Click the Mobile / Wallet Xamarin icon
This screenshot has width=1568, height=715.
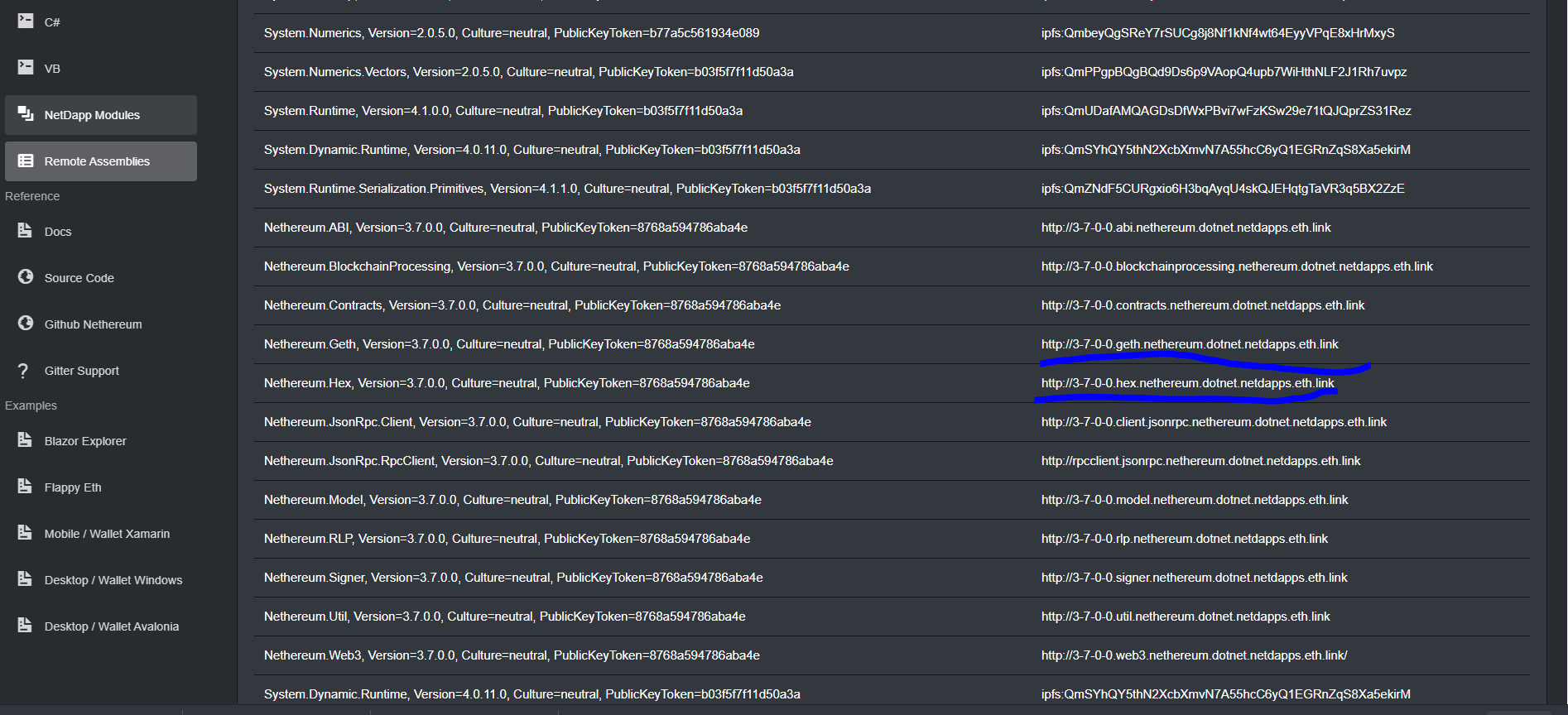point(26,532)
